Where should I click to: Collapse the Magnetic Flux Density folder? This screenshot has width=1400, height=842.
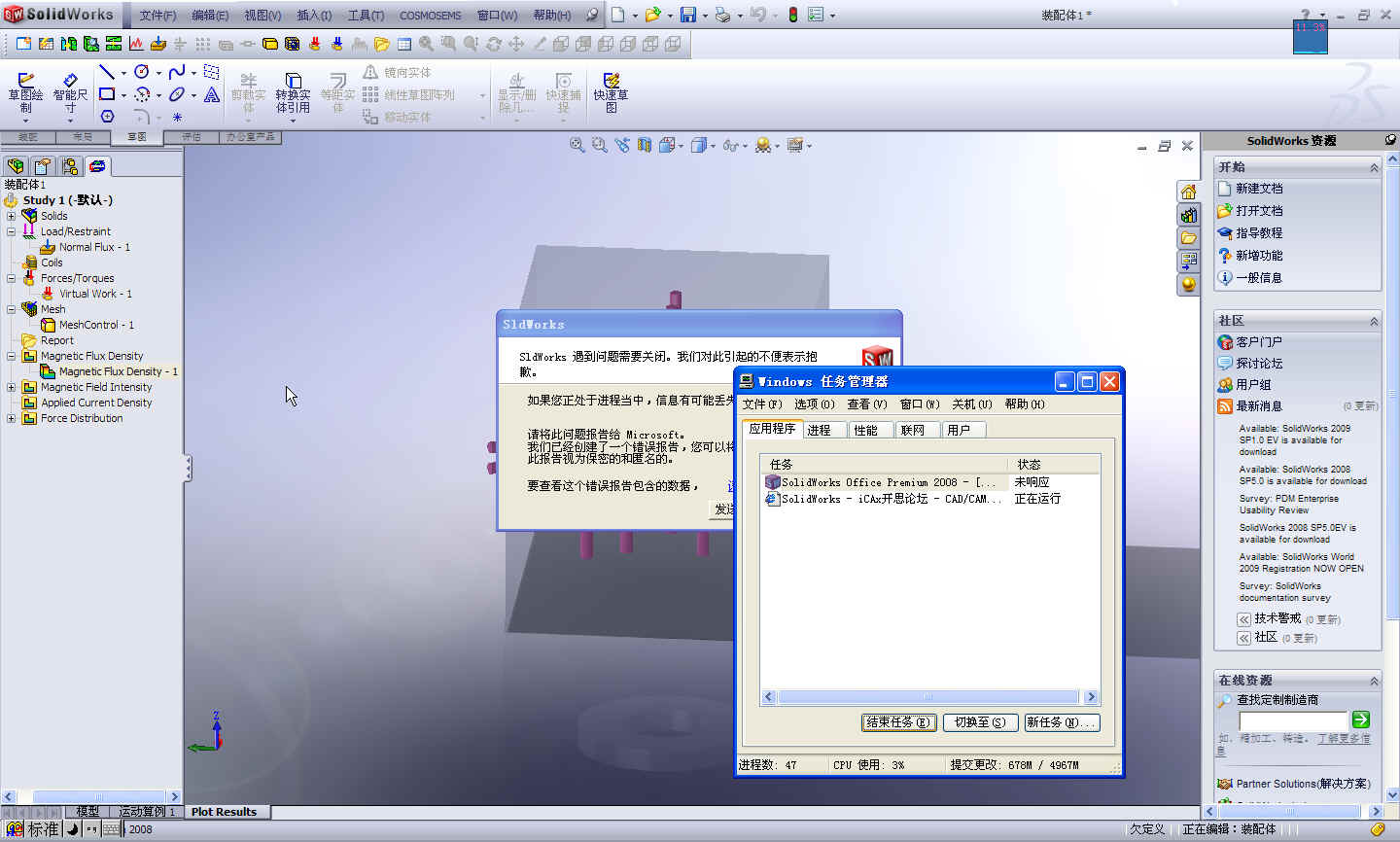coord(12,356)
